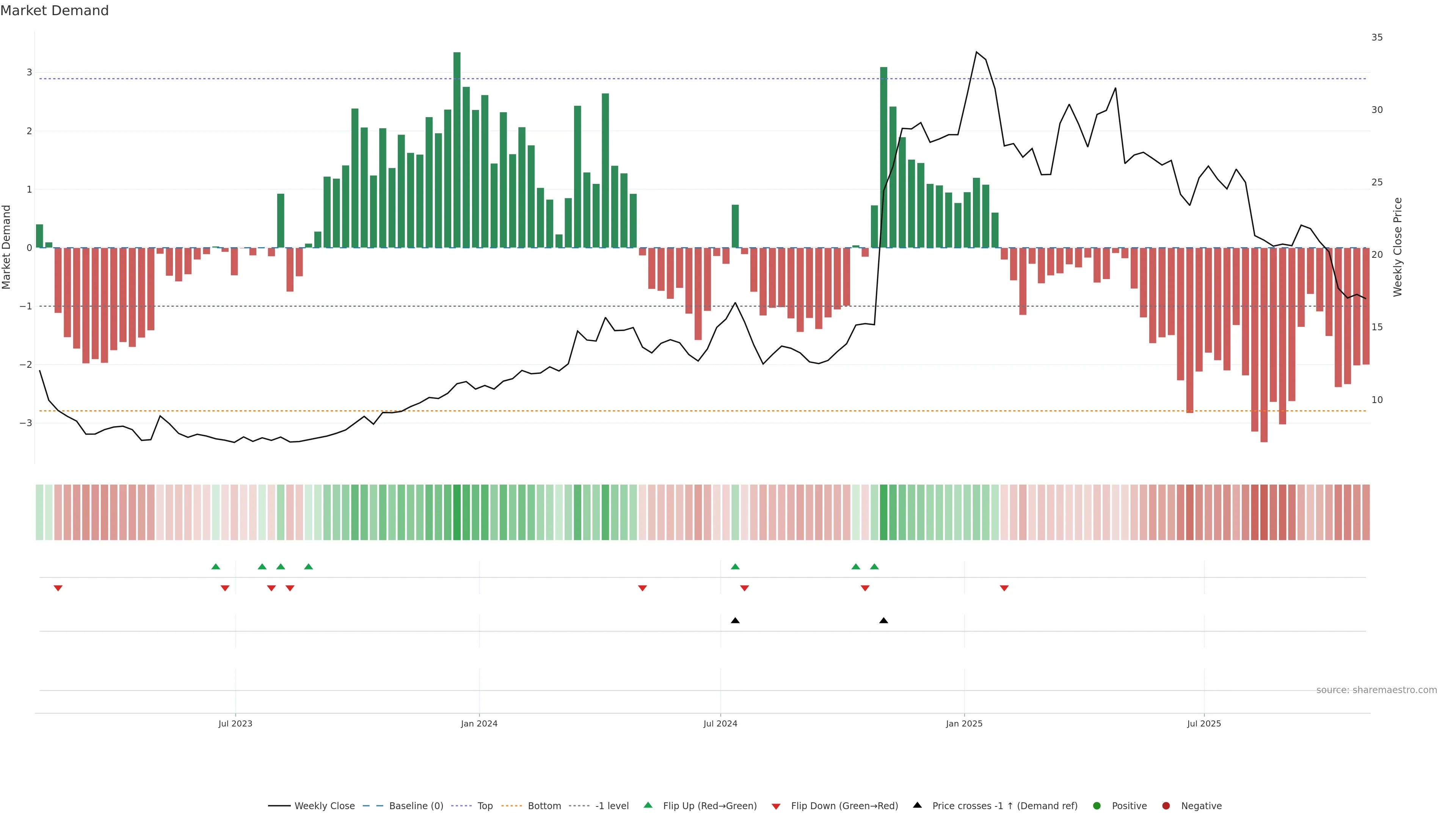1456x819 pixels.
Task: Click Flip Down red triangle legend icon
Action: [776, 806]
